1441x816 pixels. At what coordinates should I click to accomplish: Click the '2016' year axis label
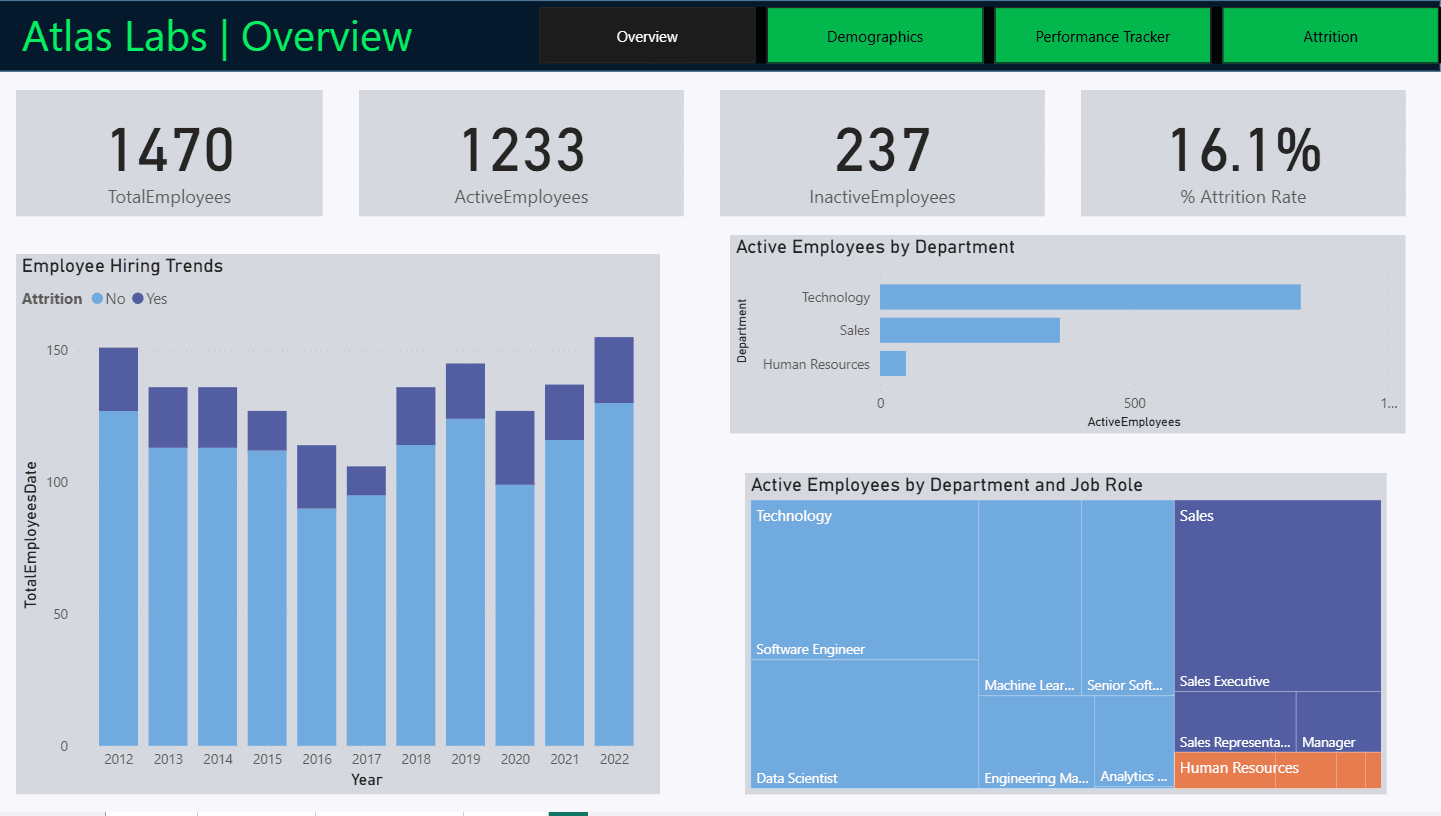click(x=316, y=759)
